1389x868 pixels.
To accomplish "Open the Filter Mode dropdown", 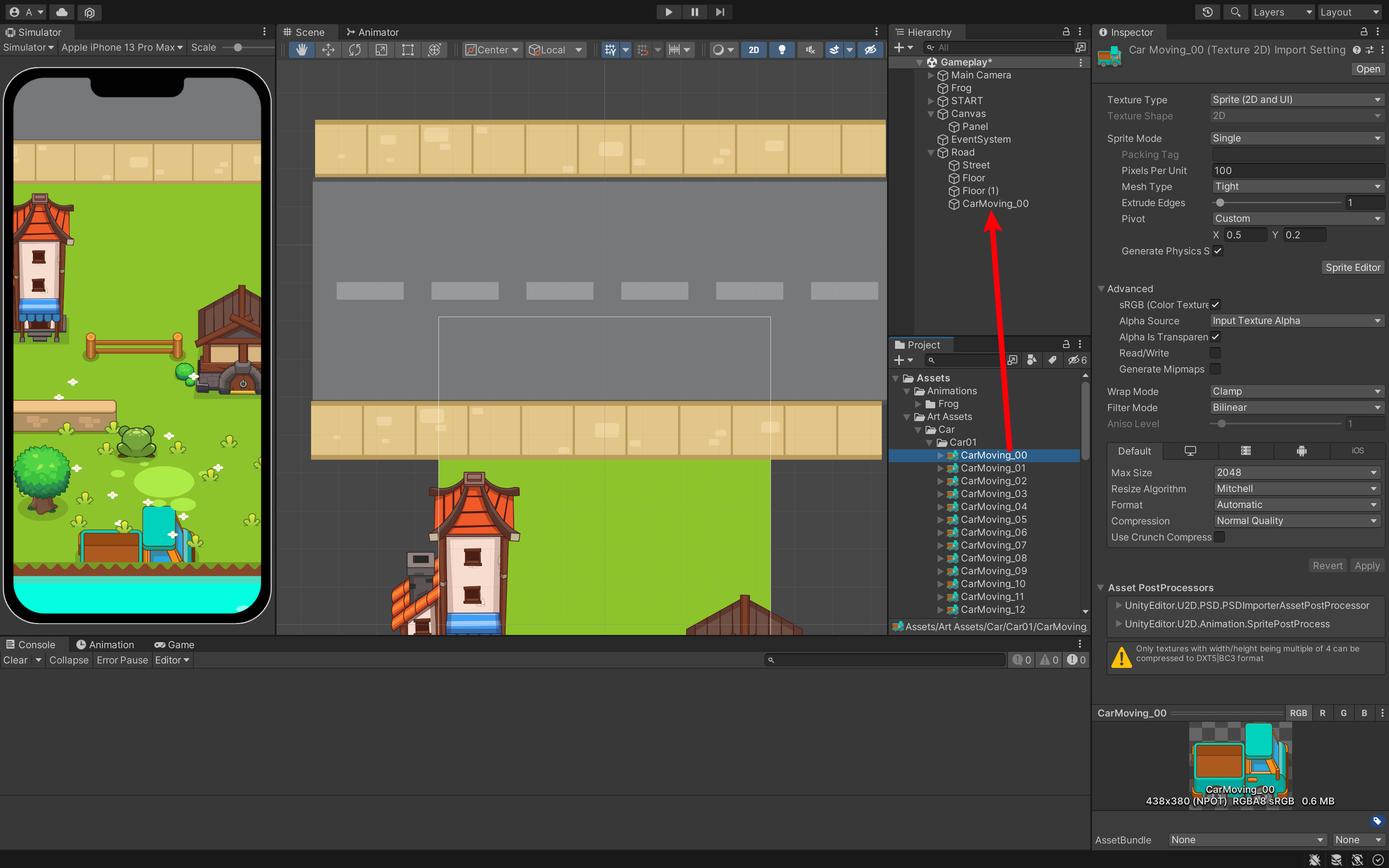I will (x=1297, y=407).
